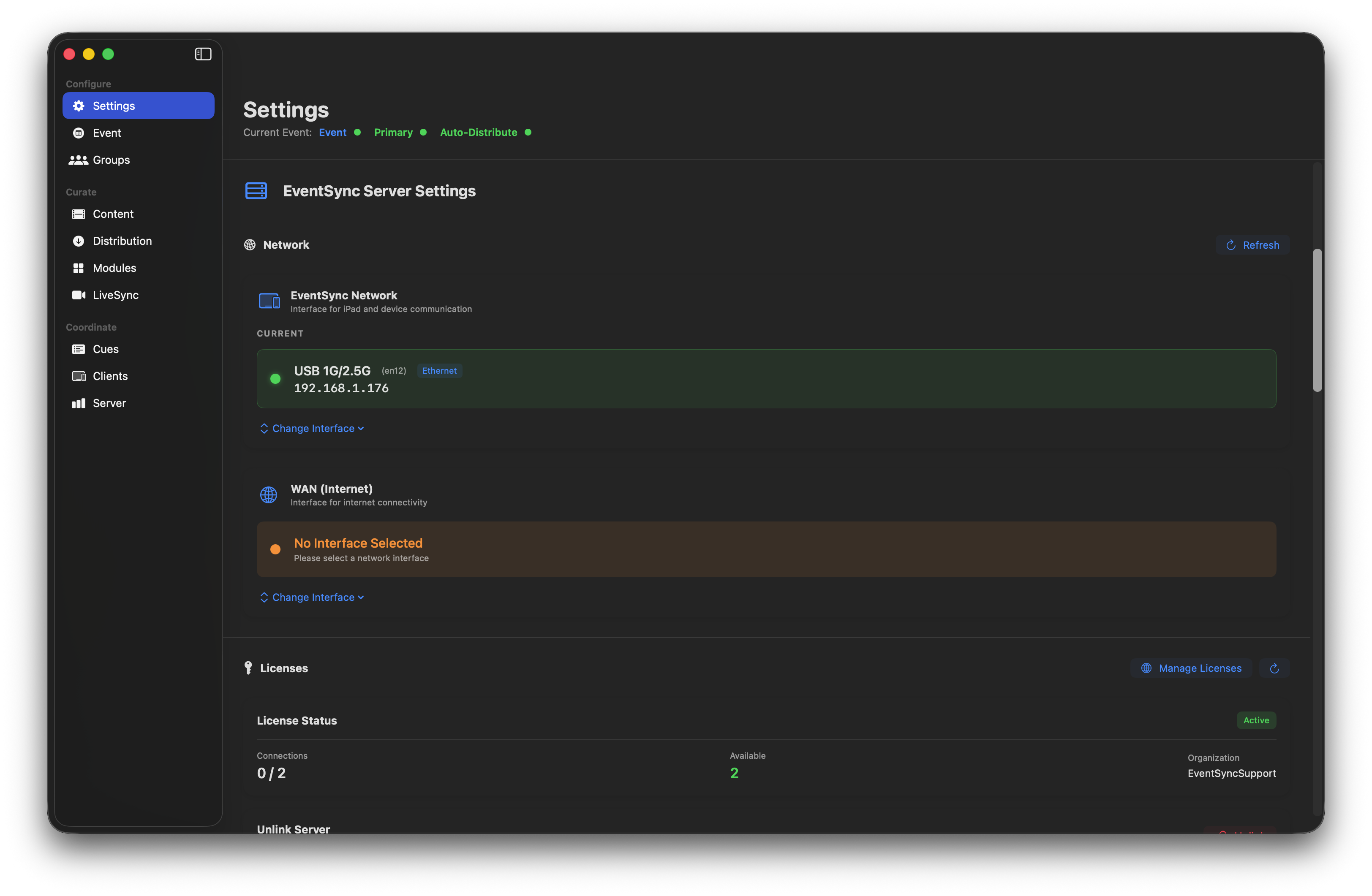Open the Content section
The image size is (1372, 896).
(139, 214)
